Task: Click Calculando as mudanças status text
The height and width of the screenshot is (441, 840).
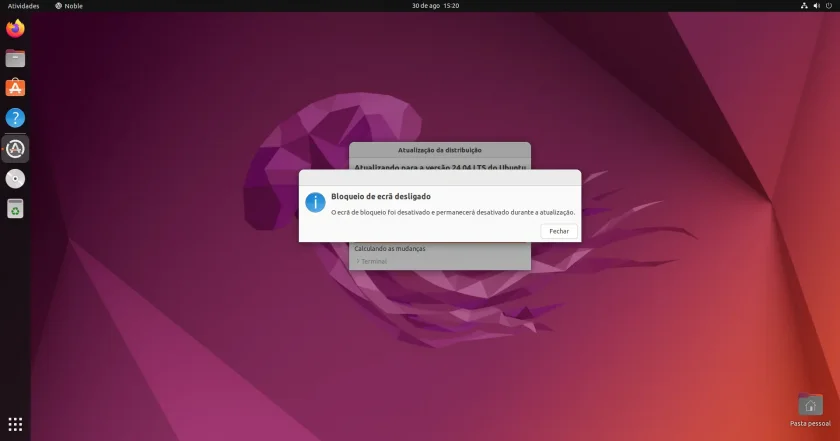Action: [390, 249]
